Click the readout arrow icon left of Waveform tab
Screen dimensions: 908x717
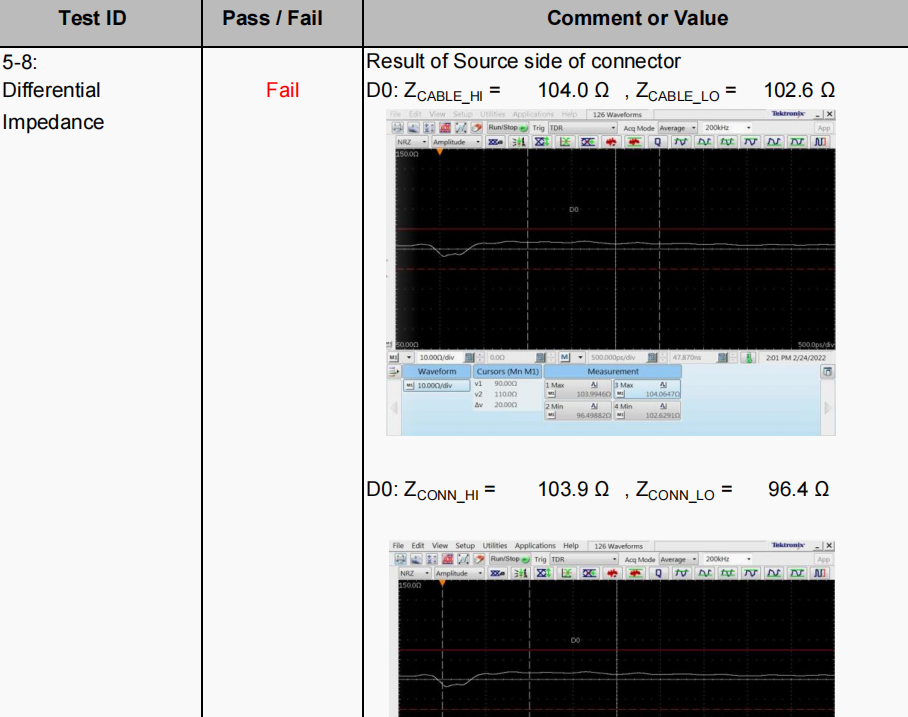(394, 371)
